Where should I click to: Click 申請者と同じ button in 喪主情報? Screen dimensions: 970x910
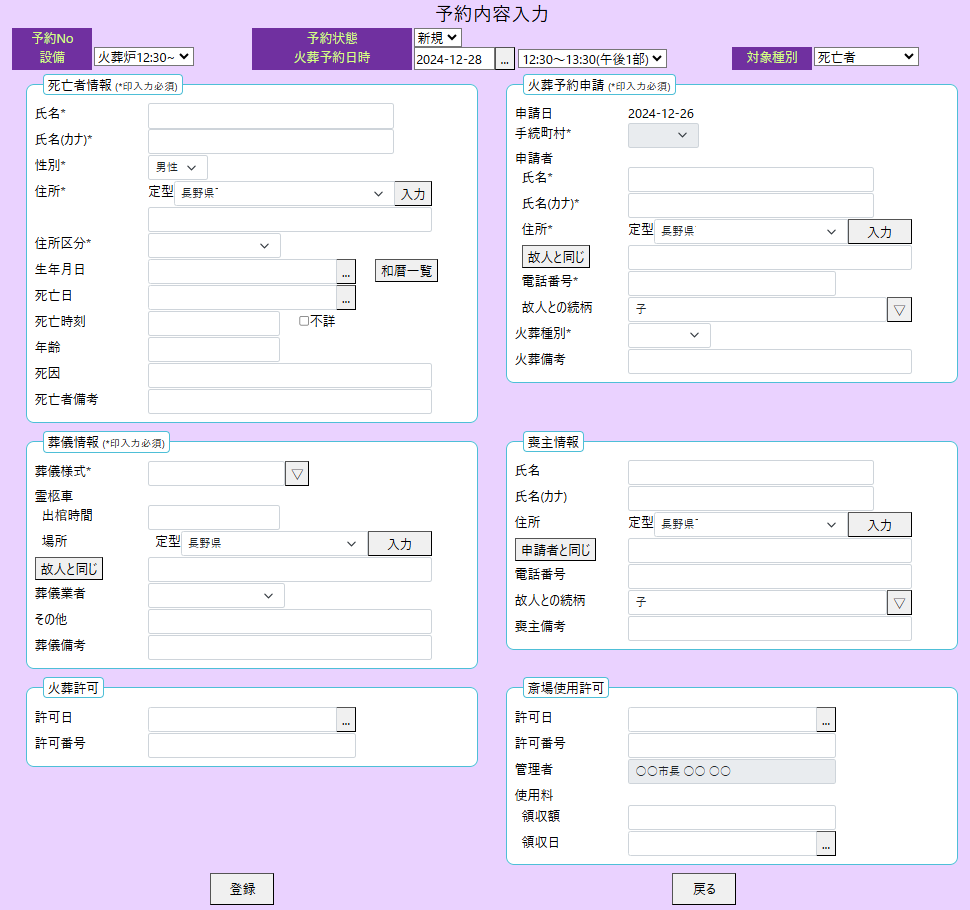(555, 550)
